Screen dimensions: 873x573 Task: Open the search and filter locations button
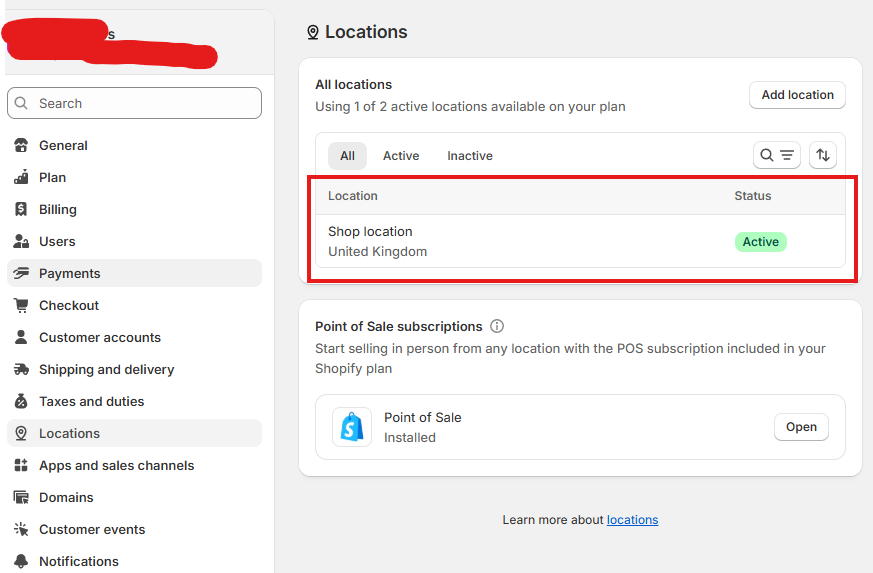(777, 155)
